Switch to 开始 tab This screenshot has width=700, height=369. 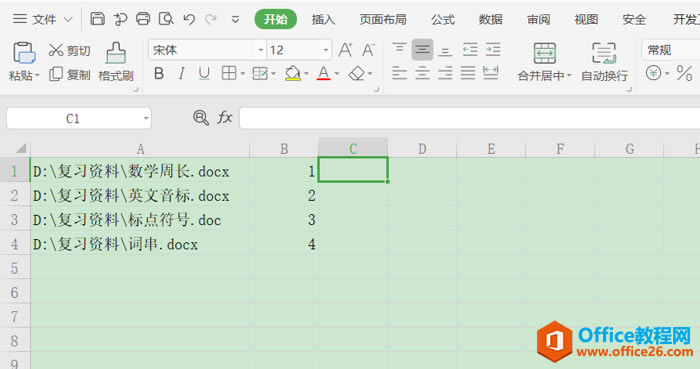pyautogui.click(x=275, y=19)
